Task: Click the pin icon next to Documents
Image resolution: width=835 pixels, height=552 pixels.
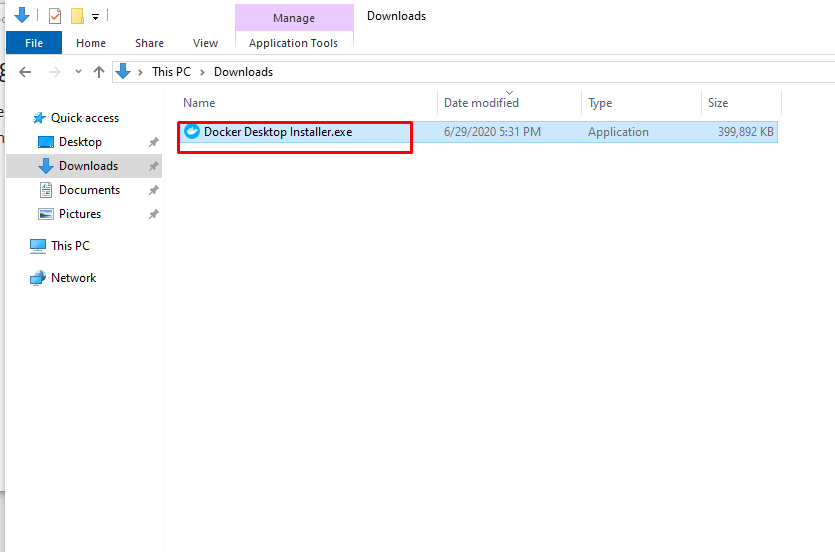Action: pyautogui.click(x=153, y=190)
